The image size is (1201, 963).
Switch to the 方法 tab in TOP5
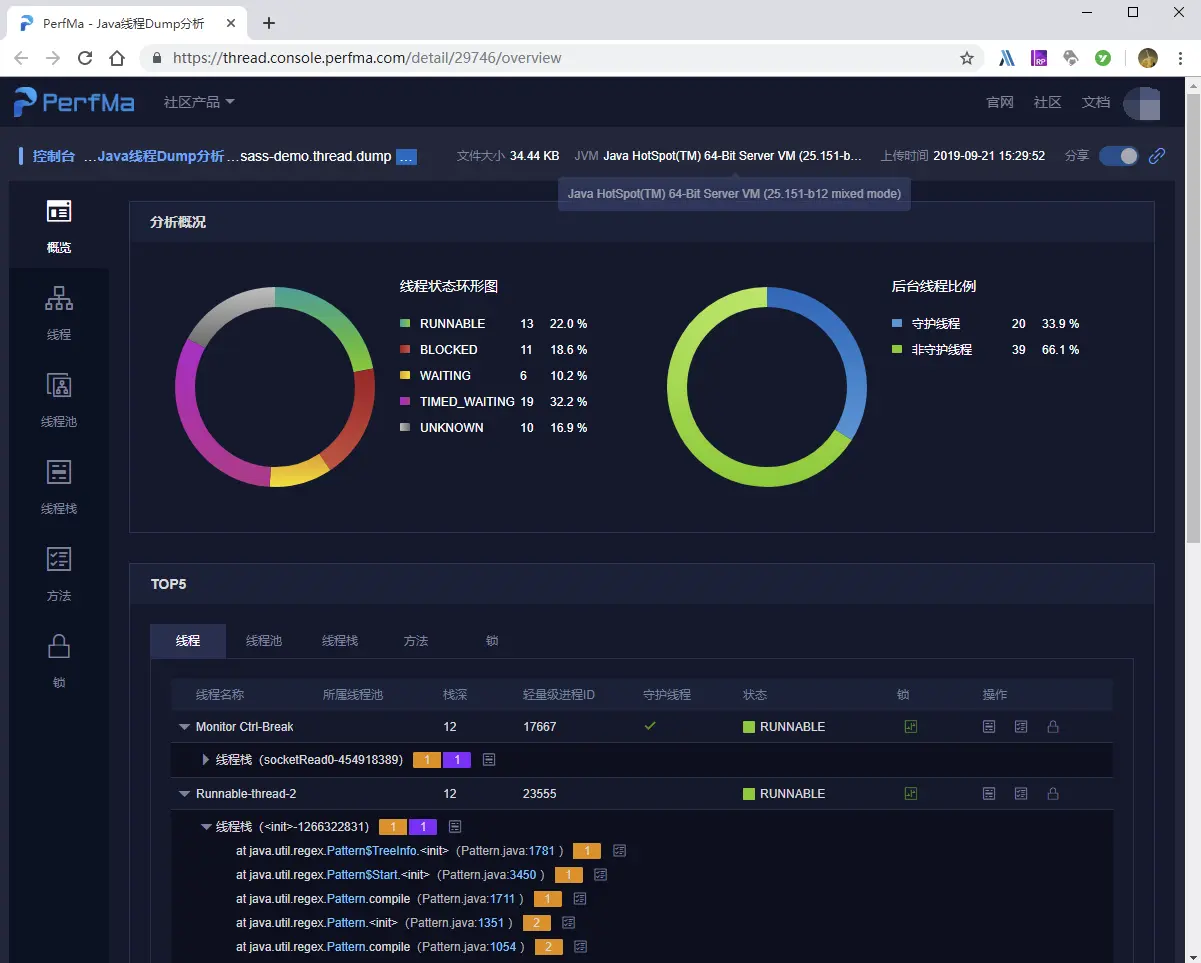(416, 641)
